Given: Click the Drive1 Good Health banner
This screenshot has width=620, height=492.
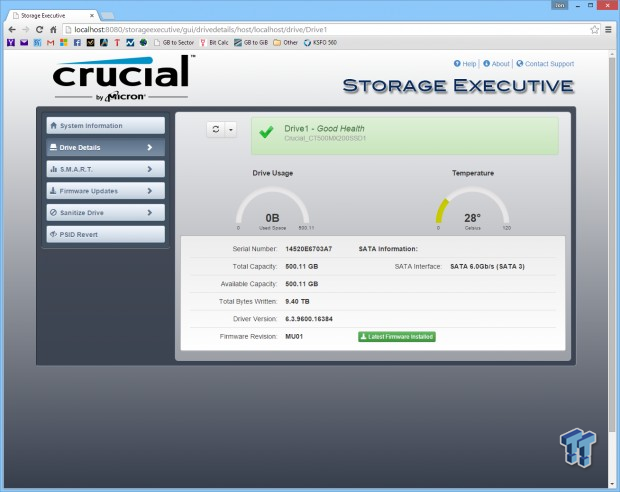Looking at the screenshot, I should (x=405, y=135).
